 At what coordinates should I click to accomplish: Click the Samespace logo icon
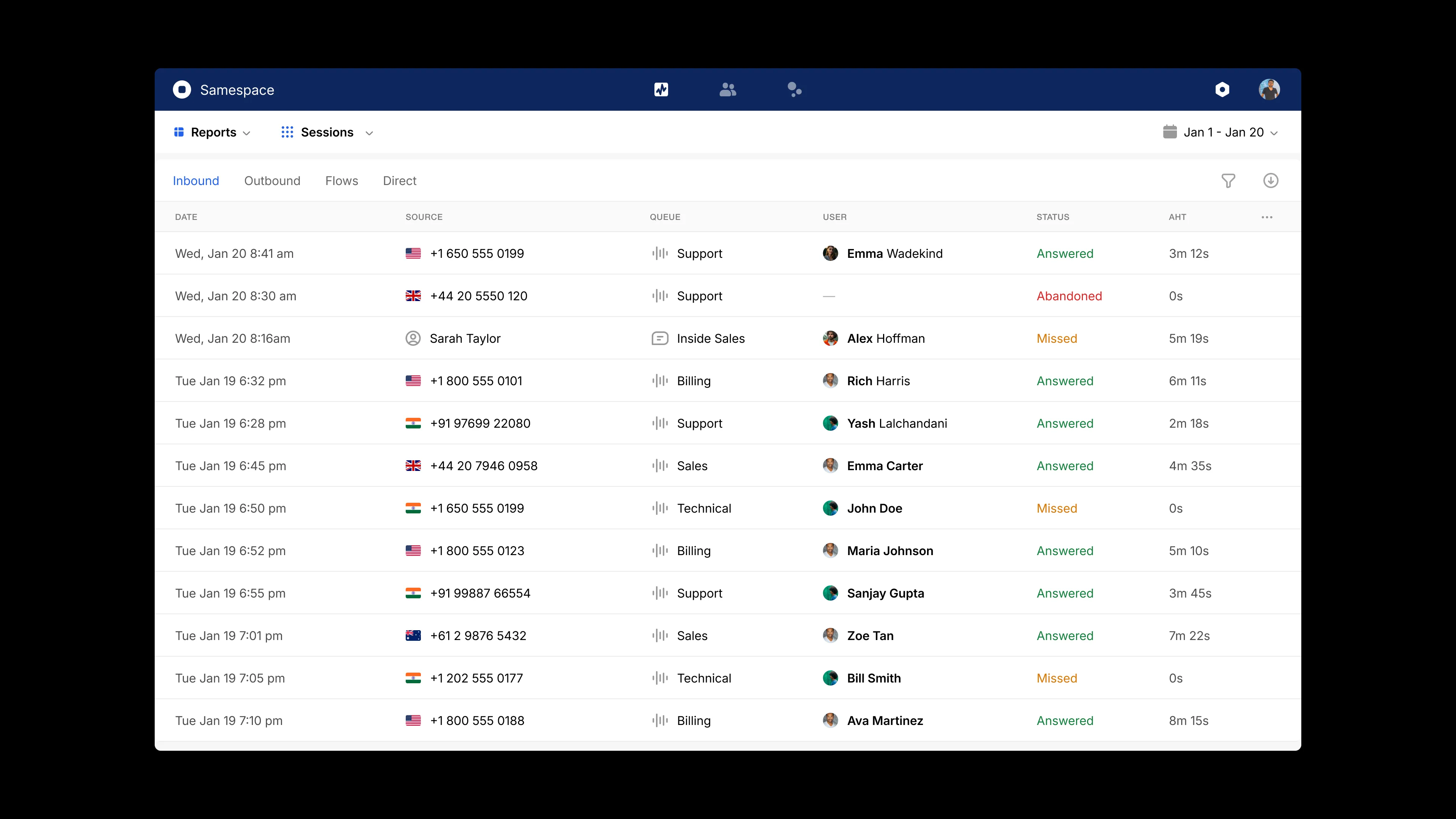click(182, 89)
